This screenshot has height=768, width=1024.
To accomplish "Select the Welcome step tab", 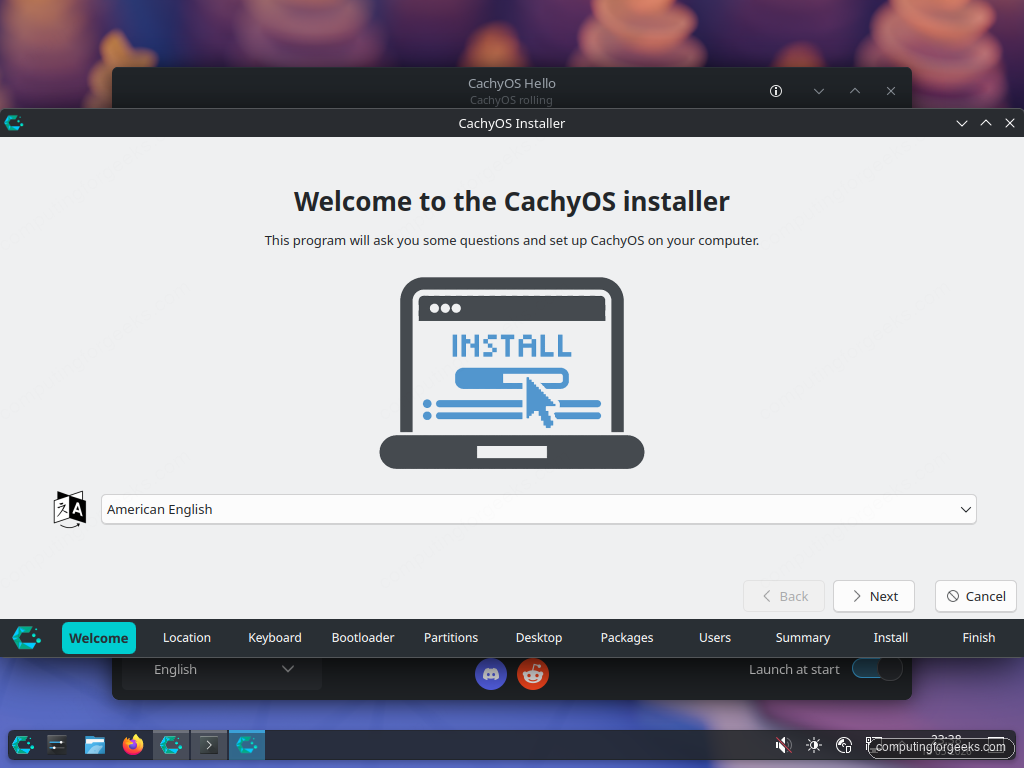I will tap(99, 638).
